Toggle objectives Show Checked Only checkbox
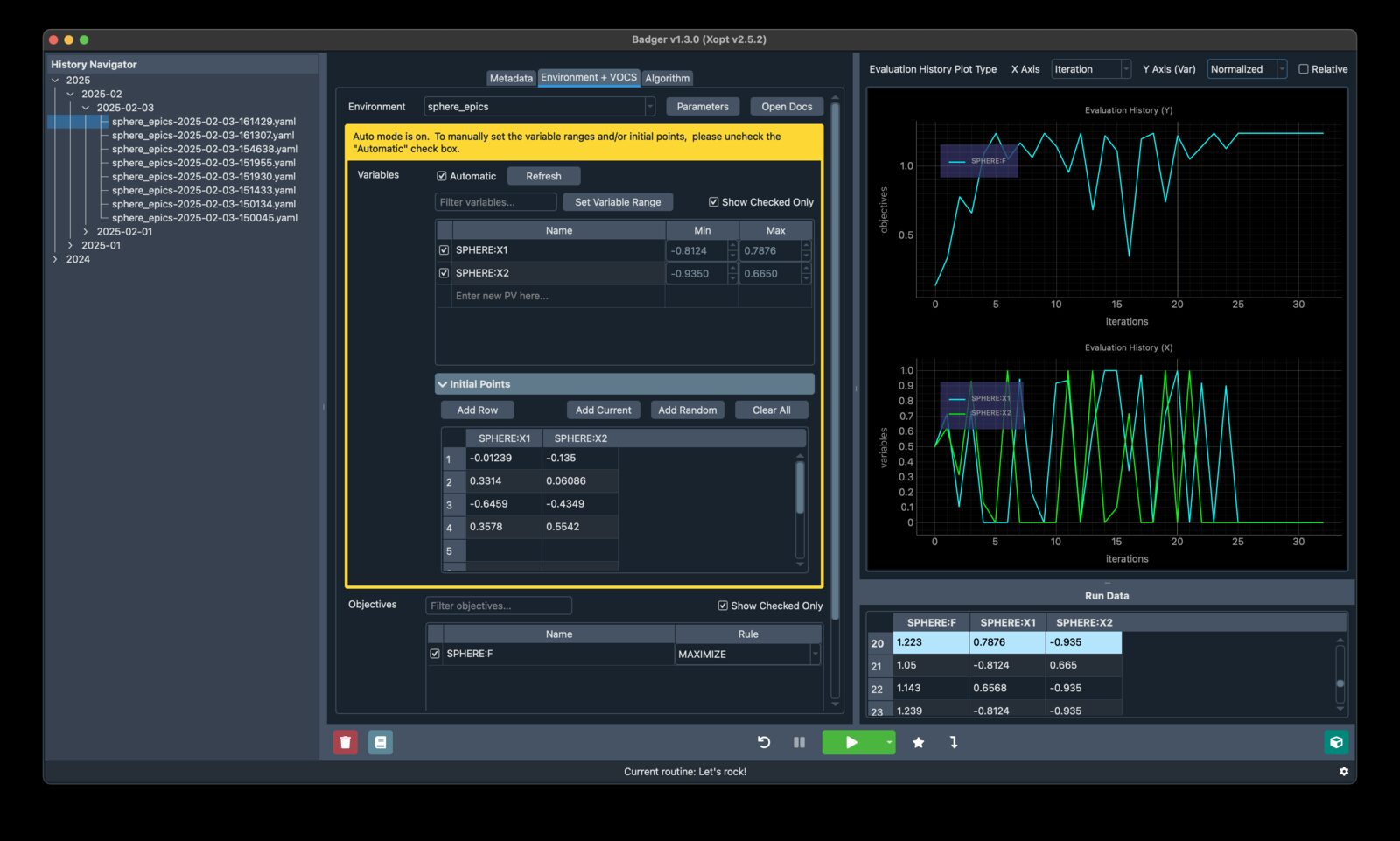Image resolution: width=1400 pixels, height=841 pixels. point(723,606)
